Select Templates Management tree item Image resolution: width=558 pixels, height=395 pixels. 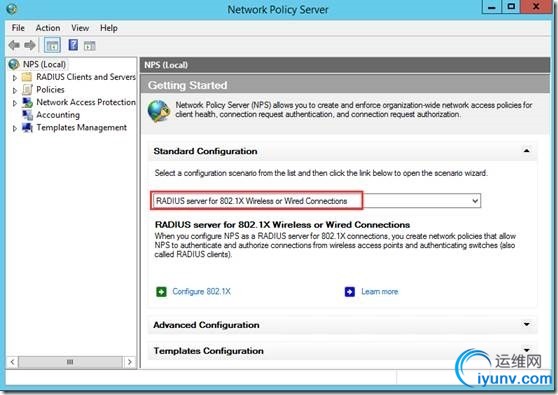[x=81, y=127]
